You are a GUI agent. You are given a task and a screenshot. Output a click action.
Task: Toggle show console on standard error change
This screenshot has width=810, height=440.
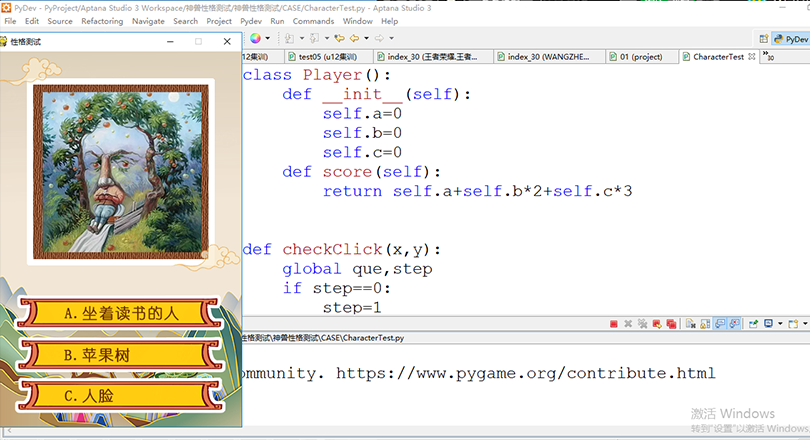click(x=733, y=324)
